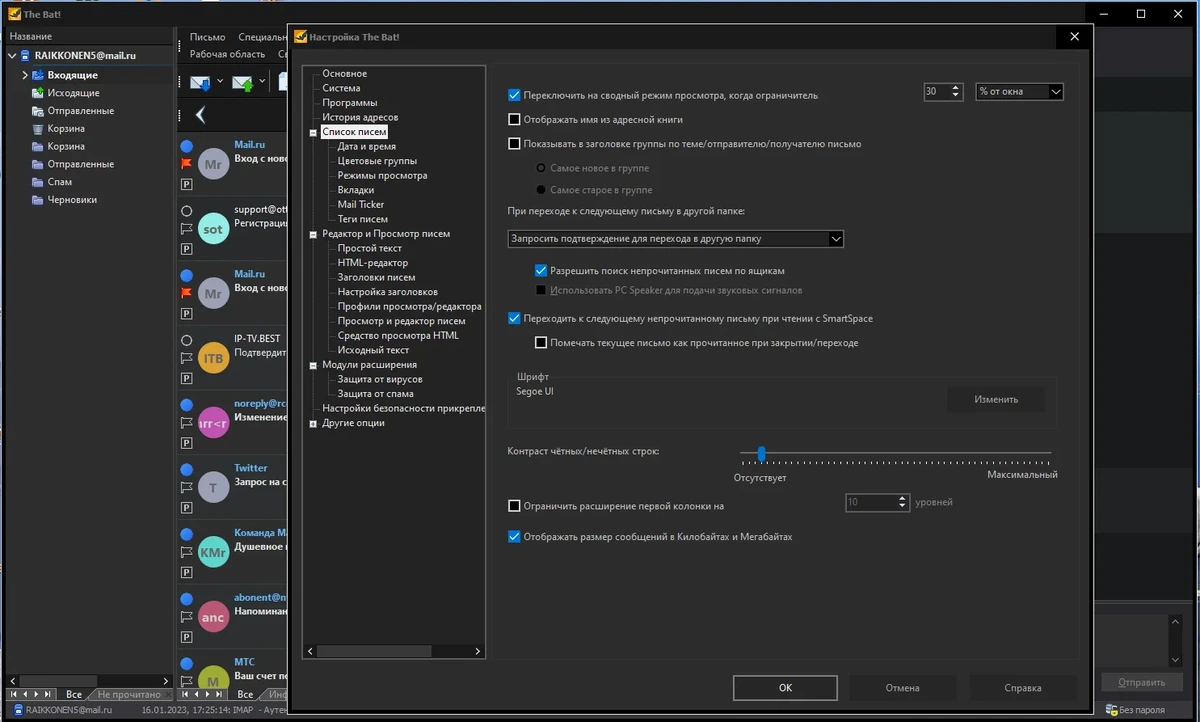Click the Справка help button
This screenshot has width=1200, height=722.
click(x=1023, y=688)
